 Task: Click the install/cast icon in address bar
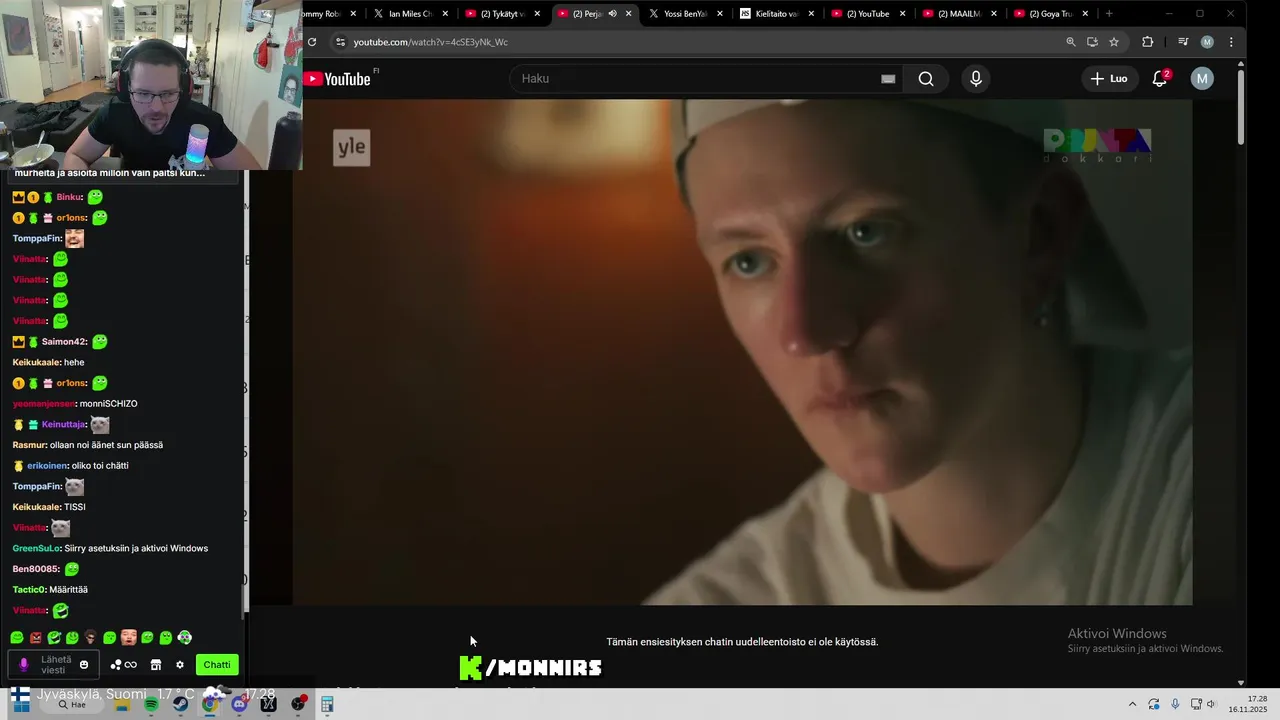coord(1092,42)
